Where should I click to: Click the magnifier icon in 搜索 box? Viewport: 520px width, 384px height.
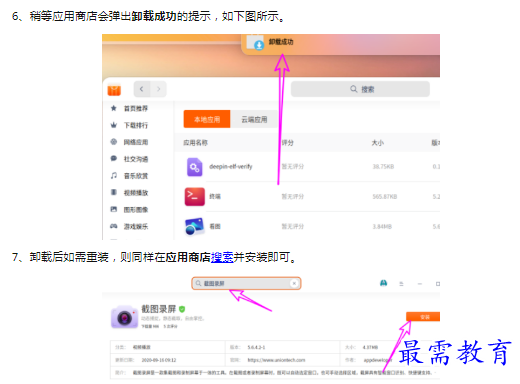(354, 89)
